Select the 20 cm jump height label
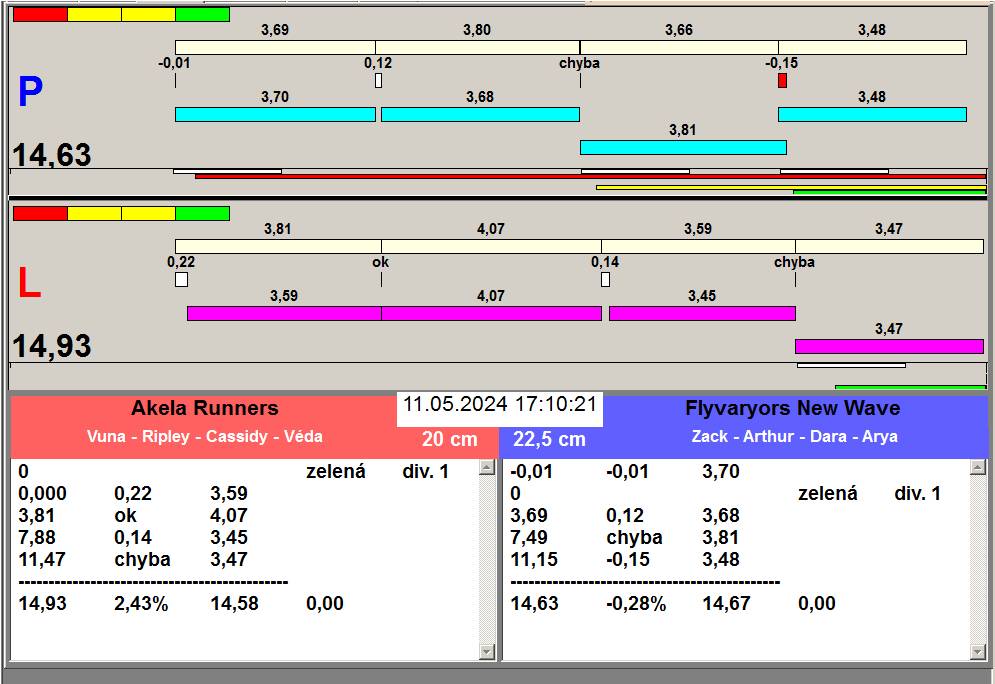The height and width of the screenshot is (684, 995). point(449,439)
